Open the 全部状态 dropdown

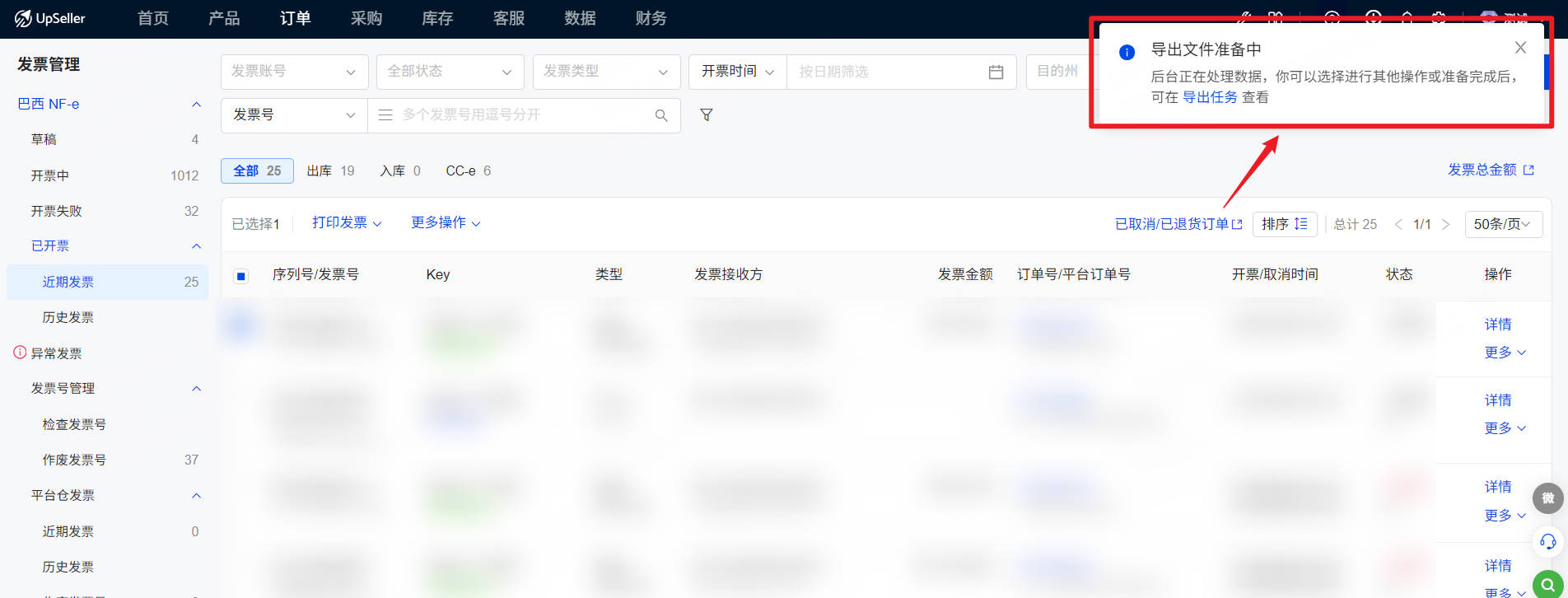pyautogui.click(x=450, y=72)
